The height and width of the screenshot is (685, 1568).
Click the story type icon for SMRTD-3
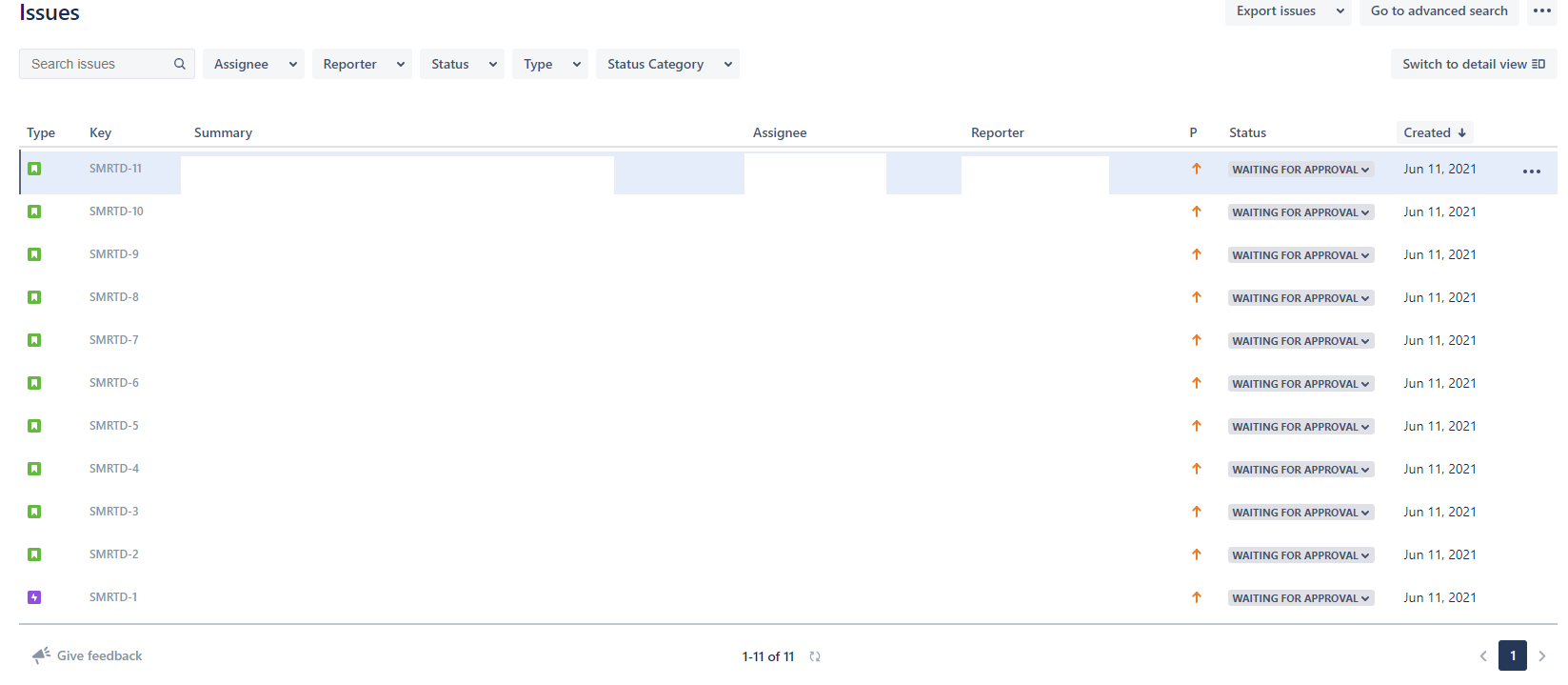pos(34,512)
